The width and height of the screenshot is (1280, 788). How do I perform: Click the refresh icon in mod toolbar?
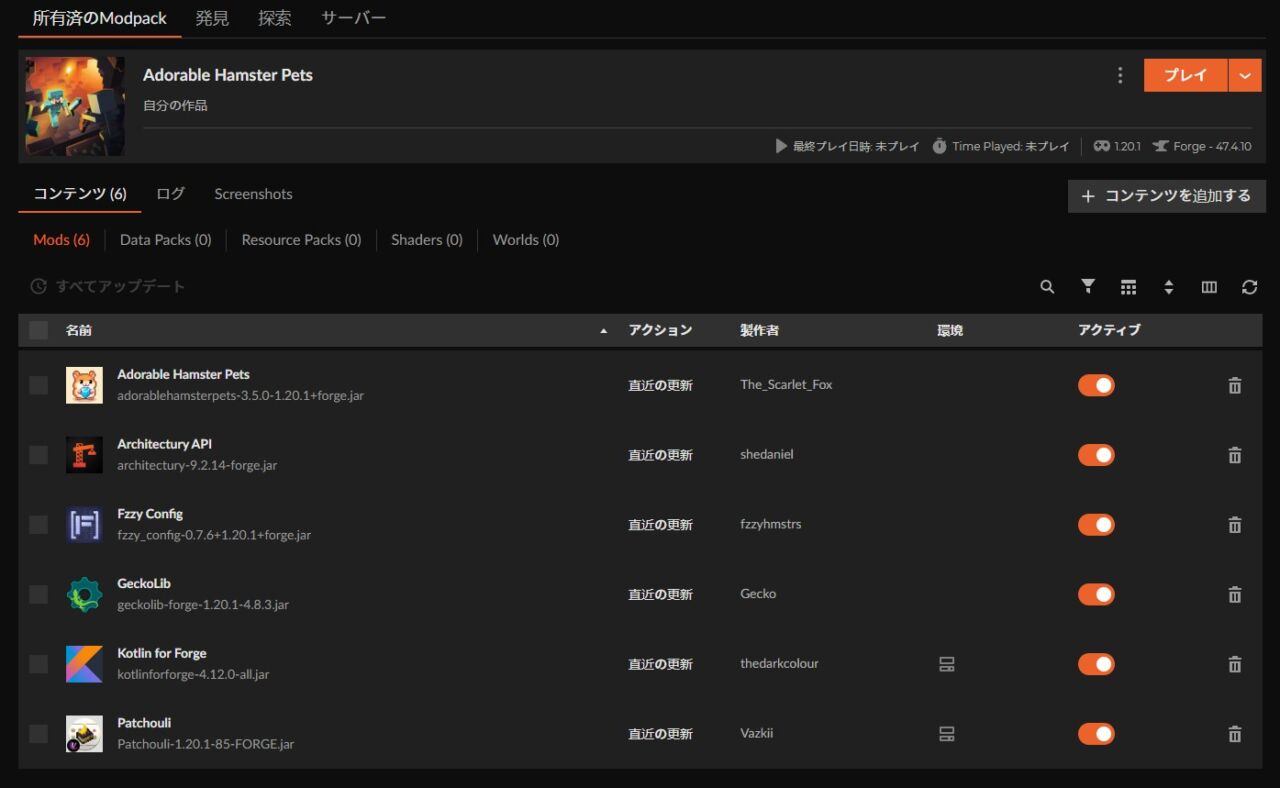1249,287
